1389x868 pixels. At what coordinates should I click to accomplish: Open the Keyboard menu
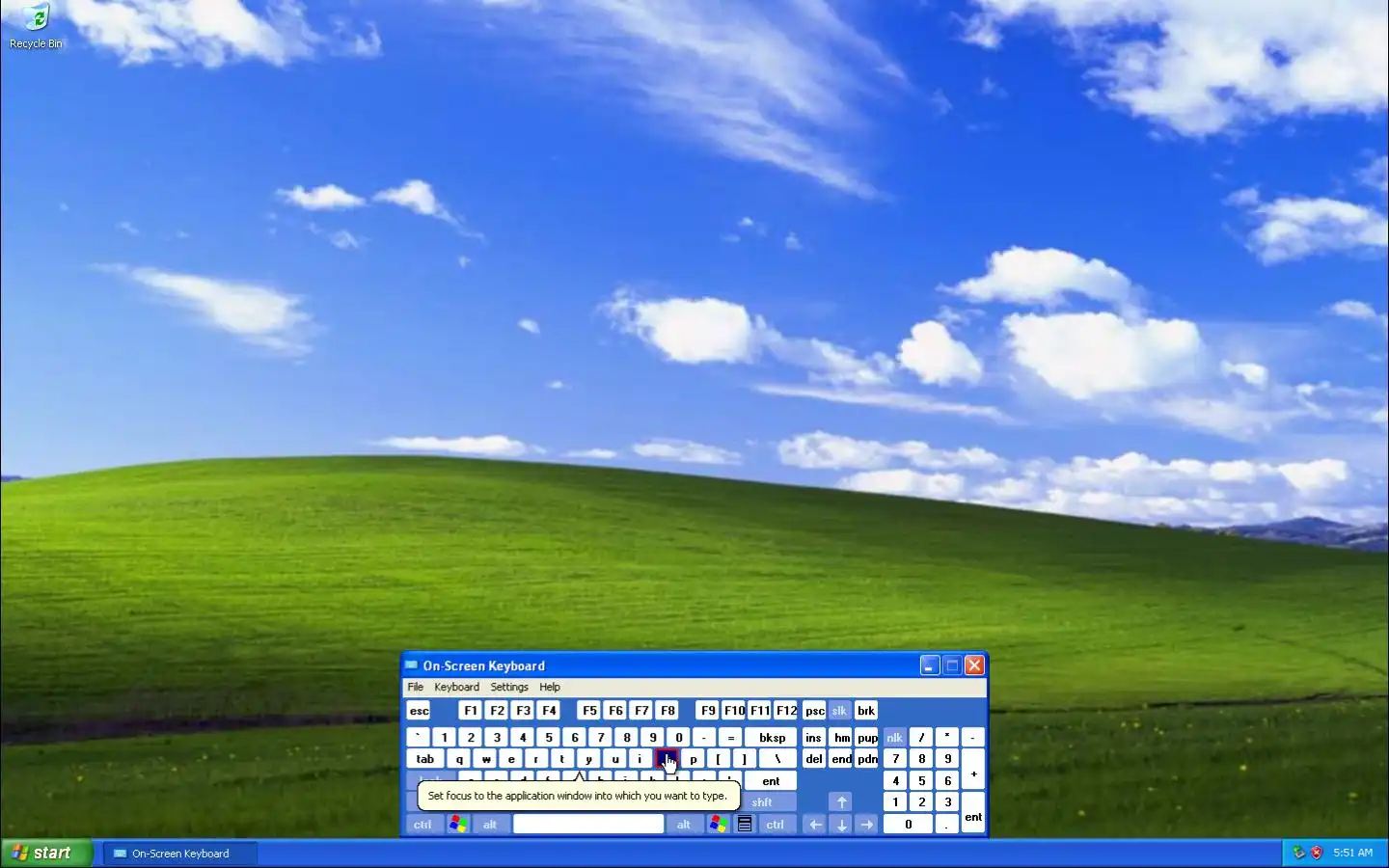tap(456, 687)
